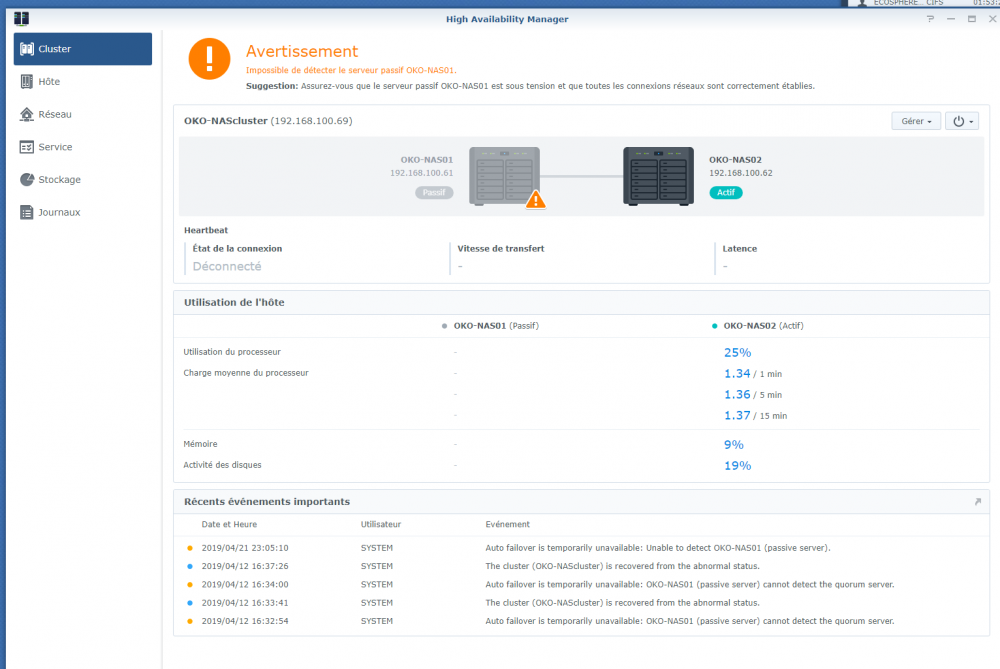Open the Stockage section in sidebar

coord(83,179)
